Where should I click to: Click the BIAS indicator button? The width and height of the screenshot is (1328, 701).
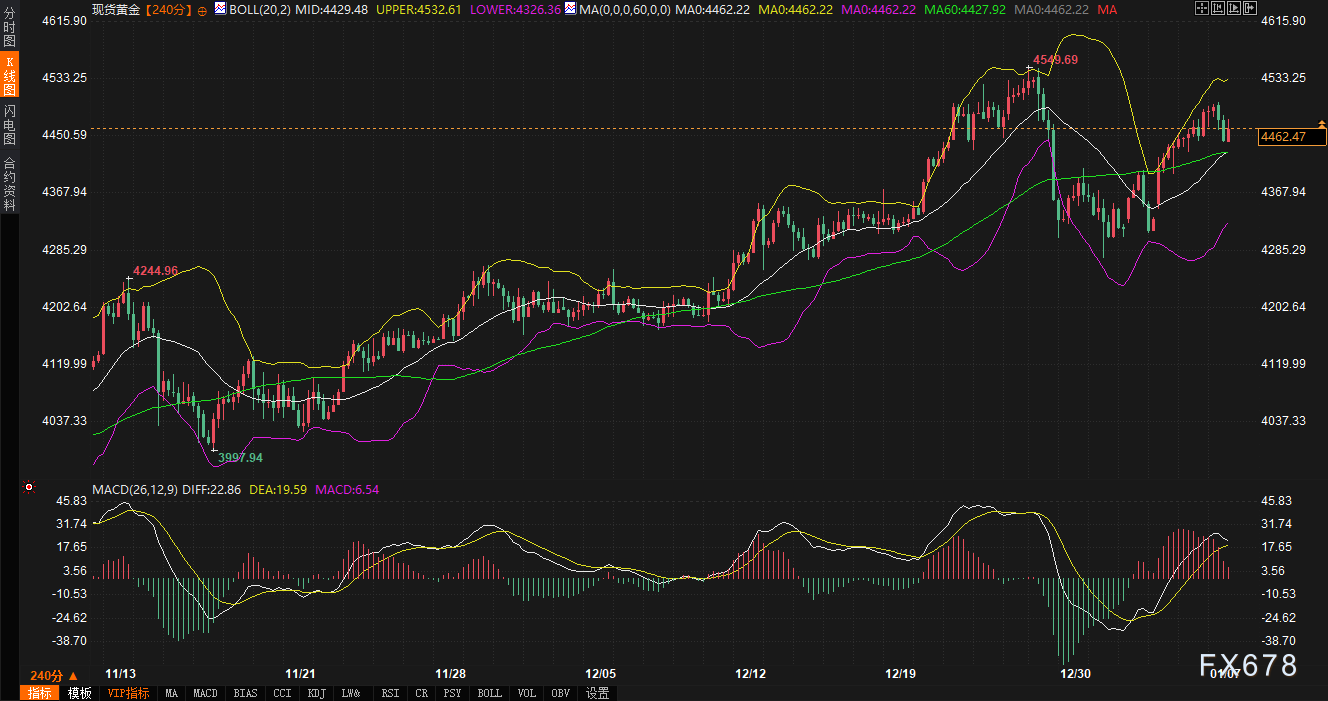[x=245, y=693]
